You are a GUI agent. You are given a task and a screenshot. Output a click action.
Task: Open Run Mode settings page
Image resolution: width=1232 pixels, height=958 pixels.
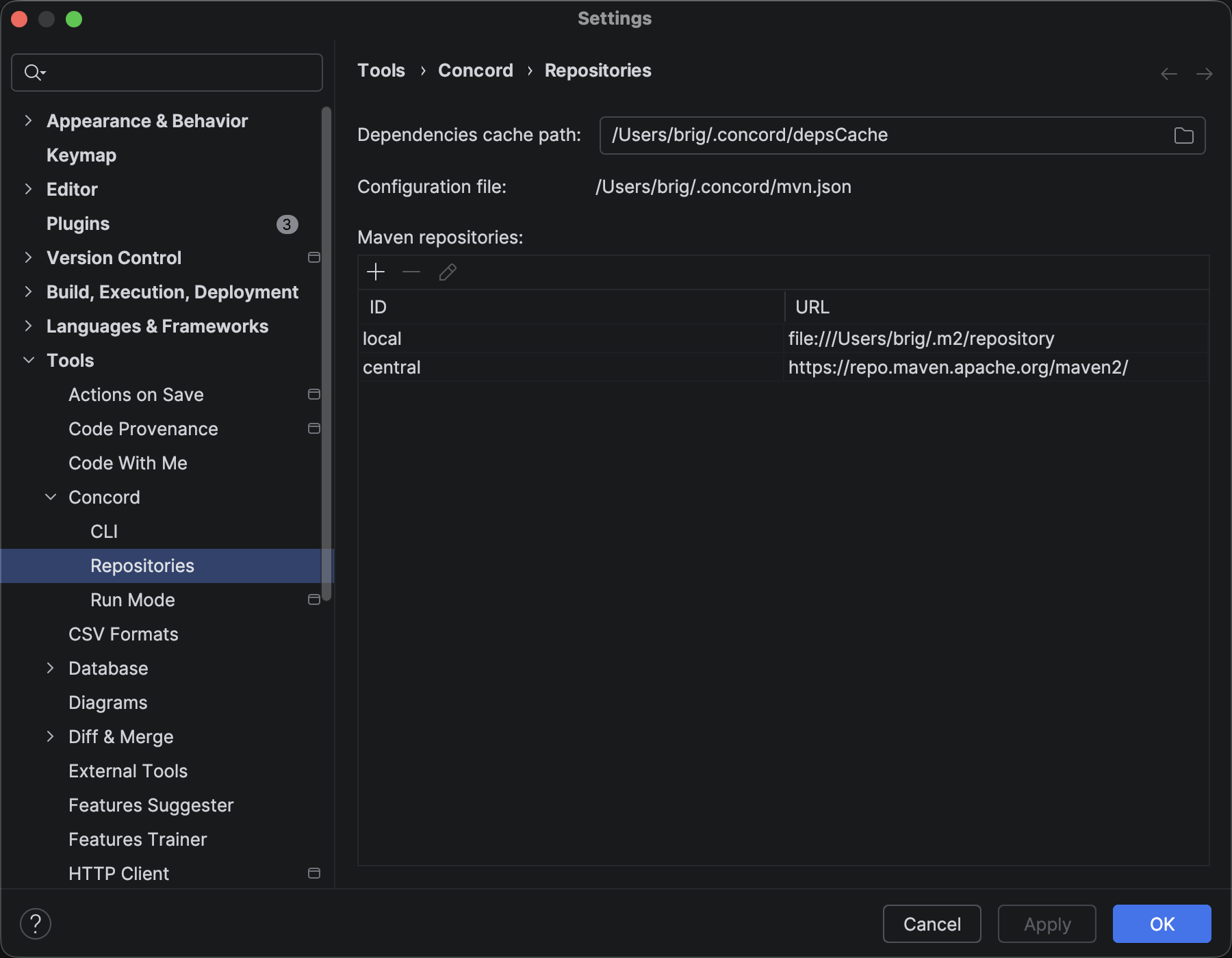point(133,600)
